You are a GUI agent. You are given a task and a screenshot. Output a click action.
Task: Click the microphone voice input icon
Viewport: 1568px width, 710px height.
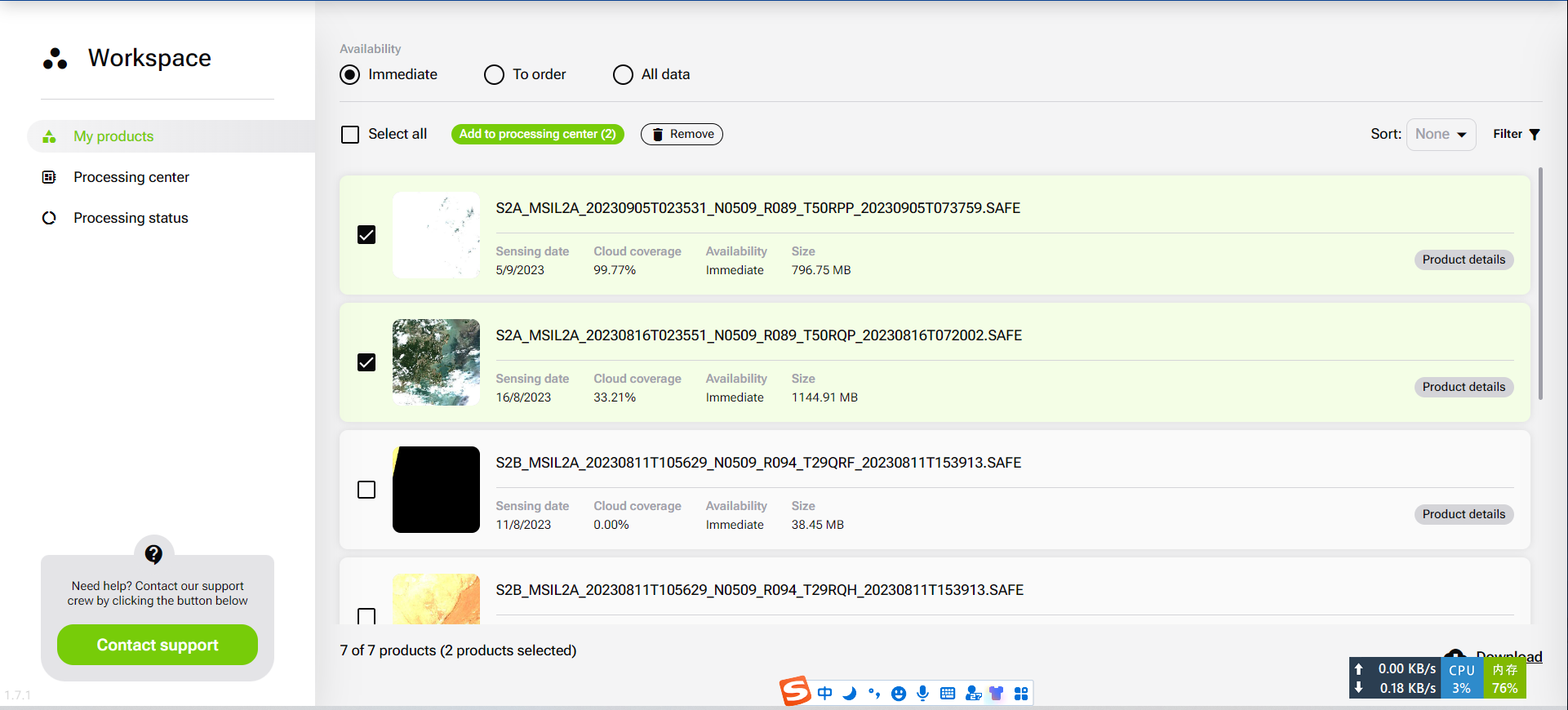click(x=923, y=694)
